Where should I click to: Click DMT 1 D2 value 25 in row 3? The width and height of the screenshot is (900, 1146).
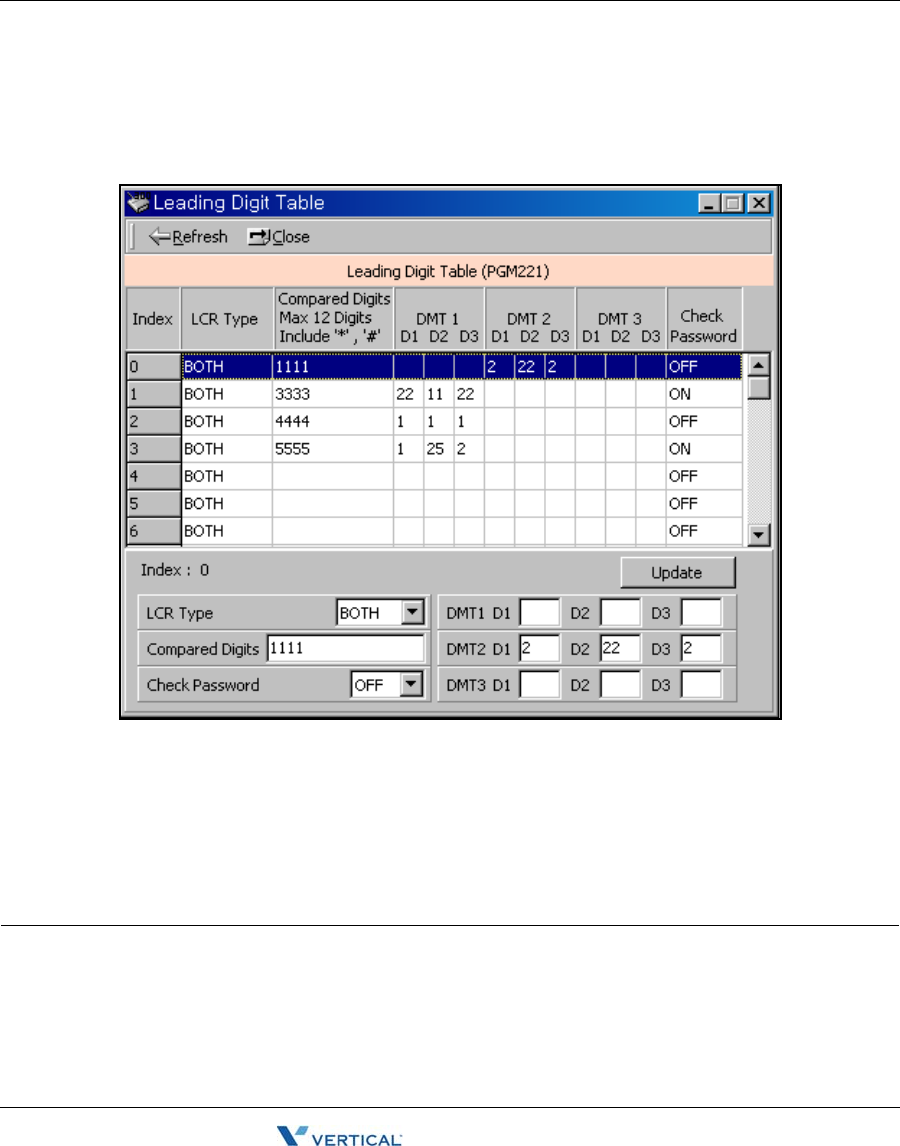click(x=439, y=449)
